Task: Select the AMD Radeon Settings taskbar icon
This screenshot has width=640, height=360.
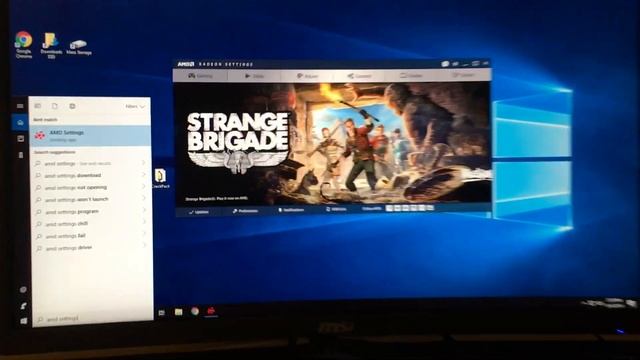Action: point(211,311)
